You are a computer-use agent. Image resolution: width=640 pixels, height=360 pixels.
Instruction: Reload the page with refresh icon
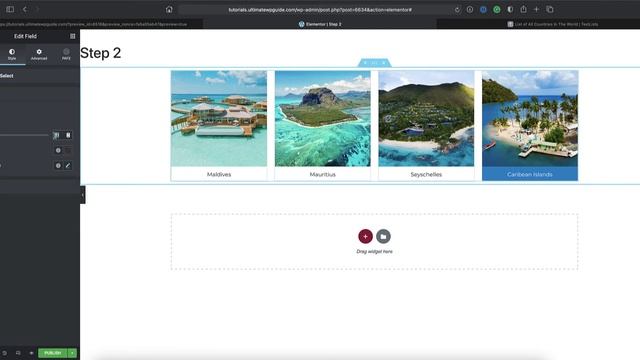[x=457, y=9]
